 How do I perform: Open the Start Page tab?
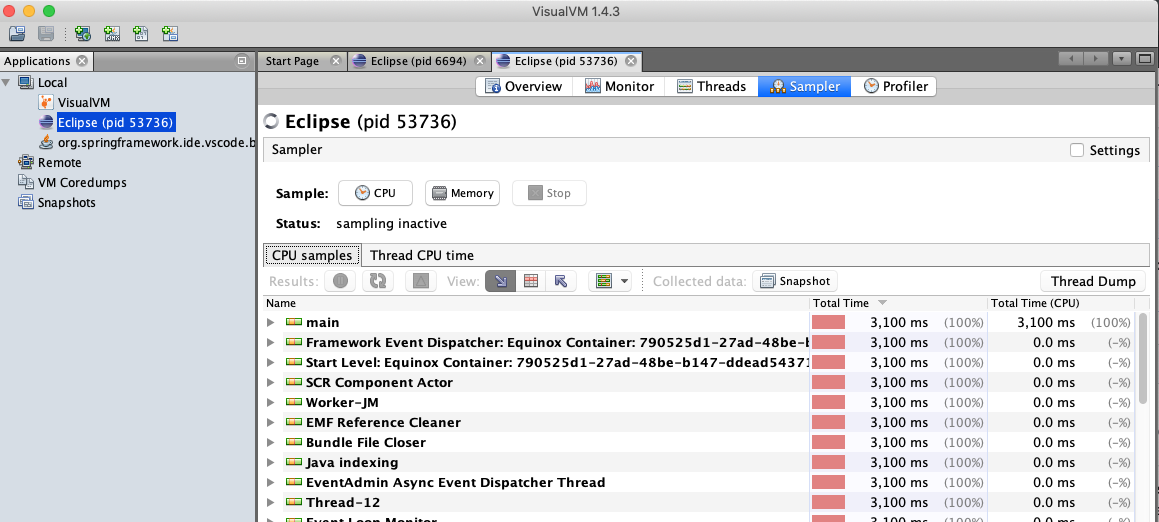pyautogui.click(x=292, y=61)
